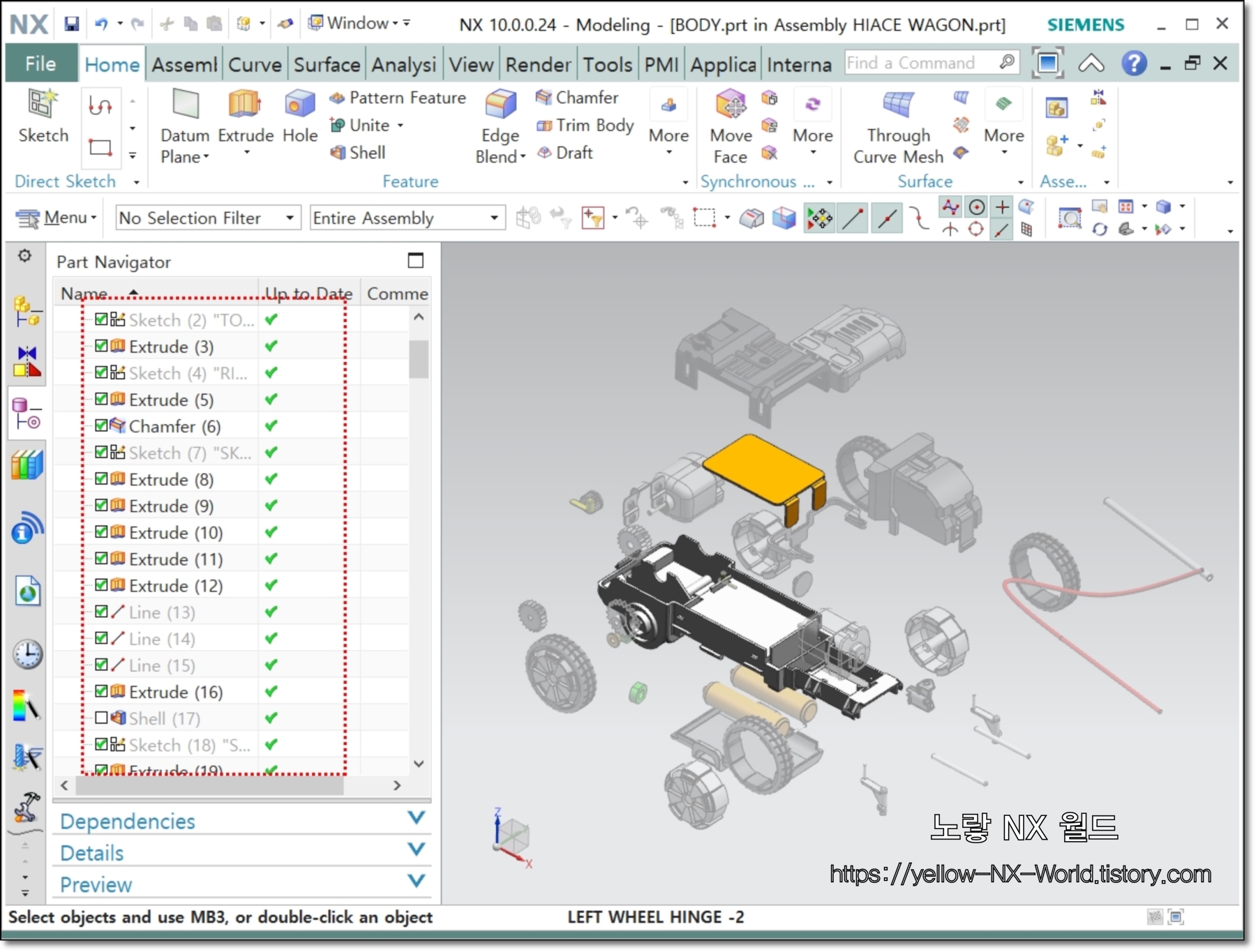Click Pattern Feature command
The width and height of the screenshot is (1256, 952).
(398, 98)
